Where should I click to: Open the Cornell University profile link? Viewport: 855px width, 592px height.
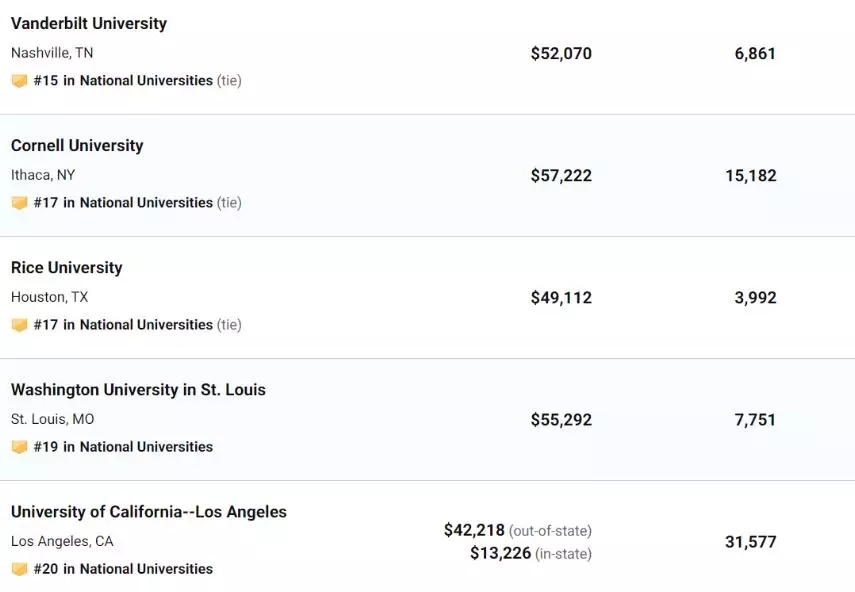click(x=77, y=146)
